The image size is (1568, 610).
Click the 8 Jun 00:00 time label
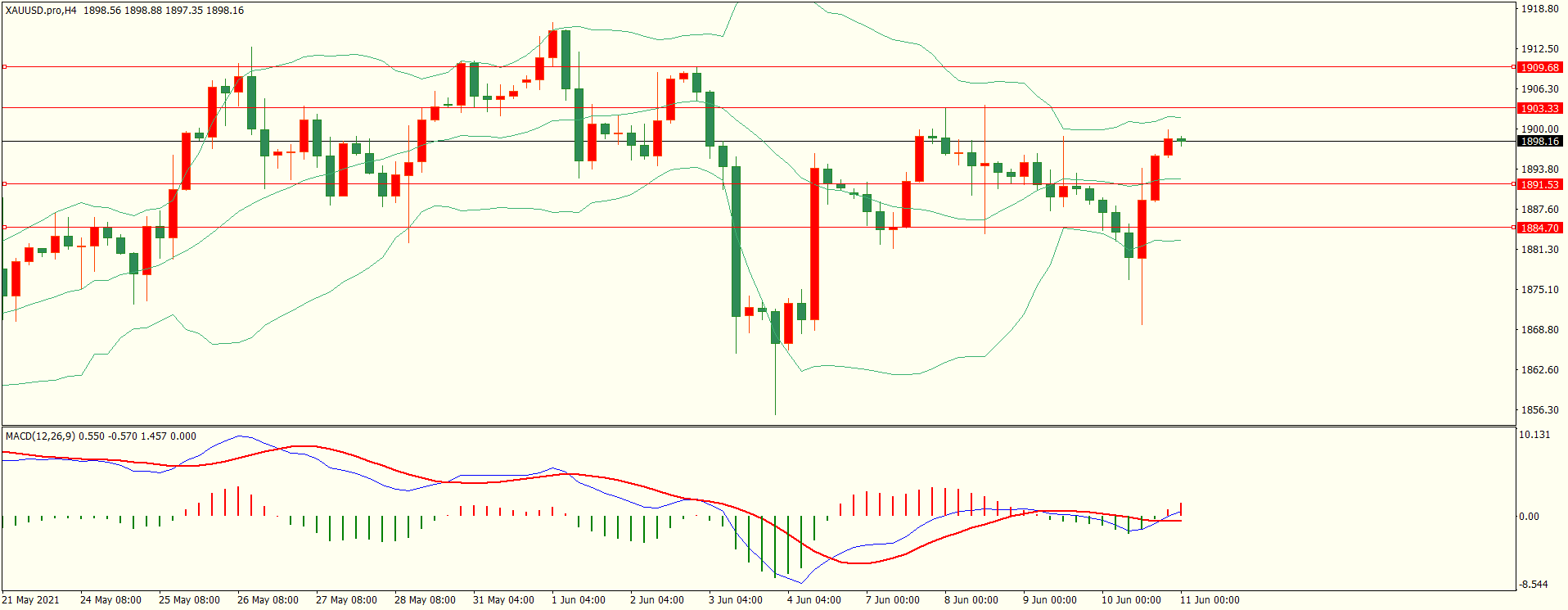(971, 600)
